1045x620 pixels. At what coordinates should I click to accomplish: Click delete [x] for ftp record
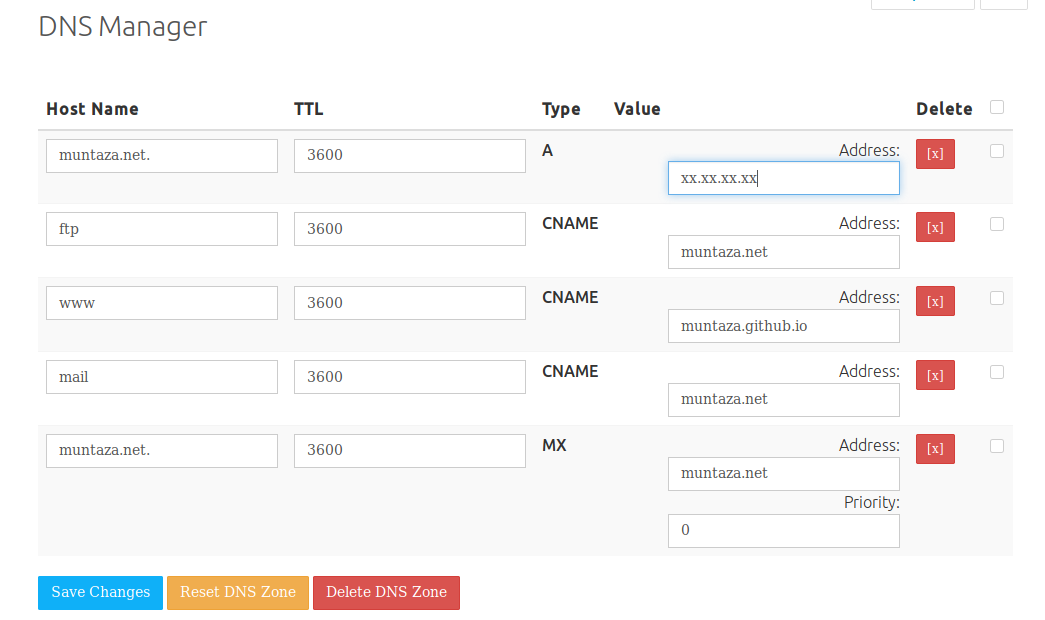[935, 227]
